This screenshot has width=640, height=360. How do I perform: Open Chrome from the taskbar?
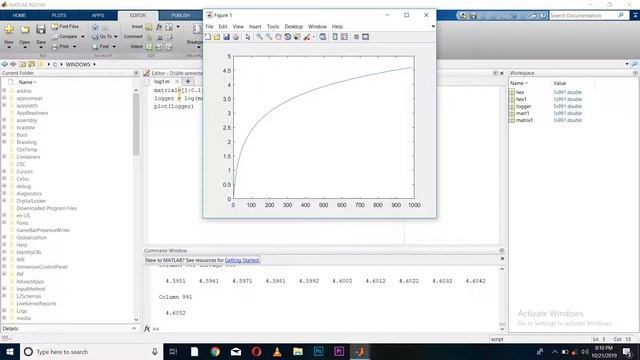coord(215,352)
